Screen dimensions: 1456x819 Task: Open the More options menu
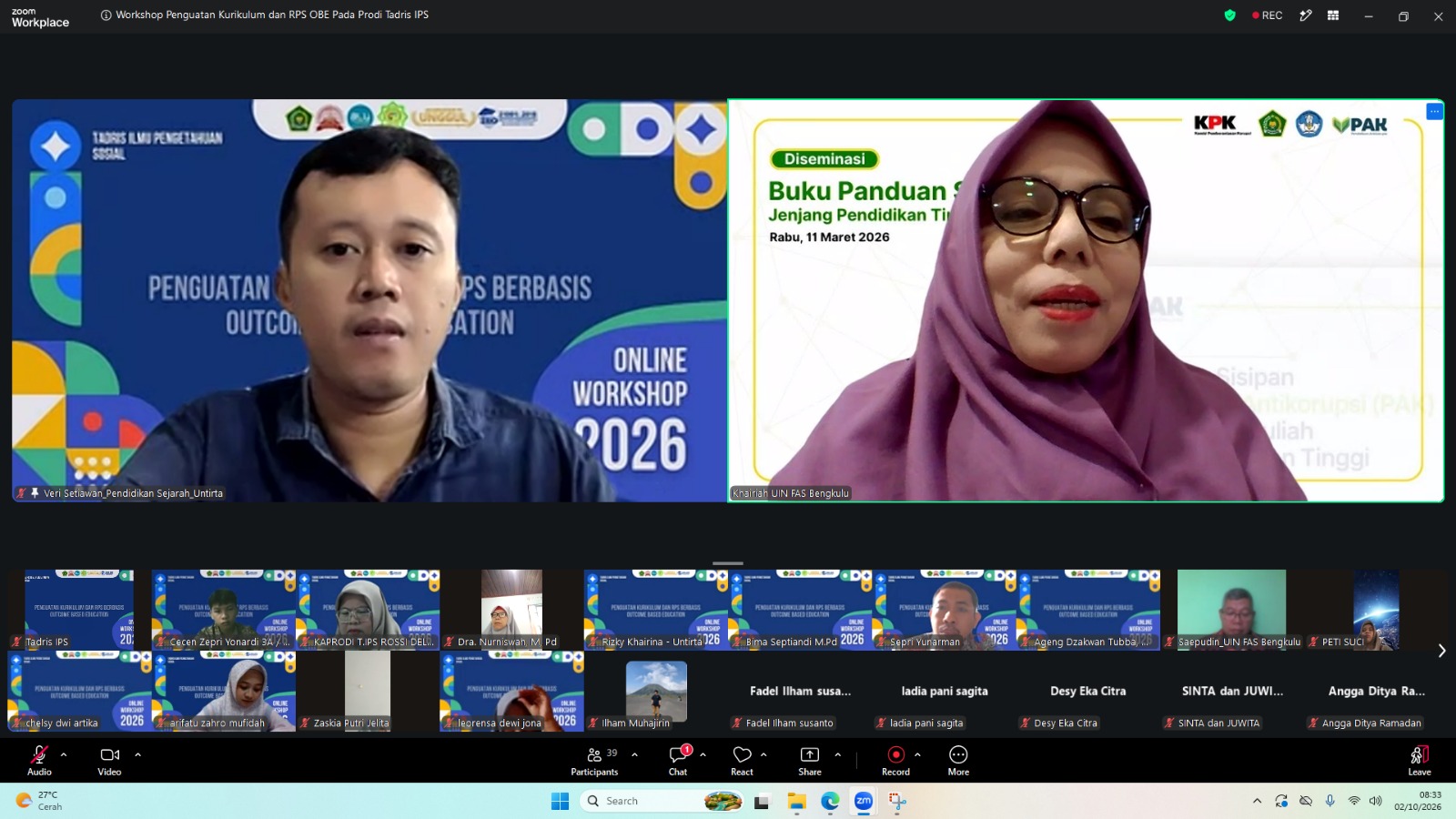pos(958,761)
